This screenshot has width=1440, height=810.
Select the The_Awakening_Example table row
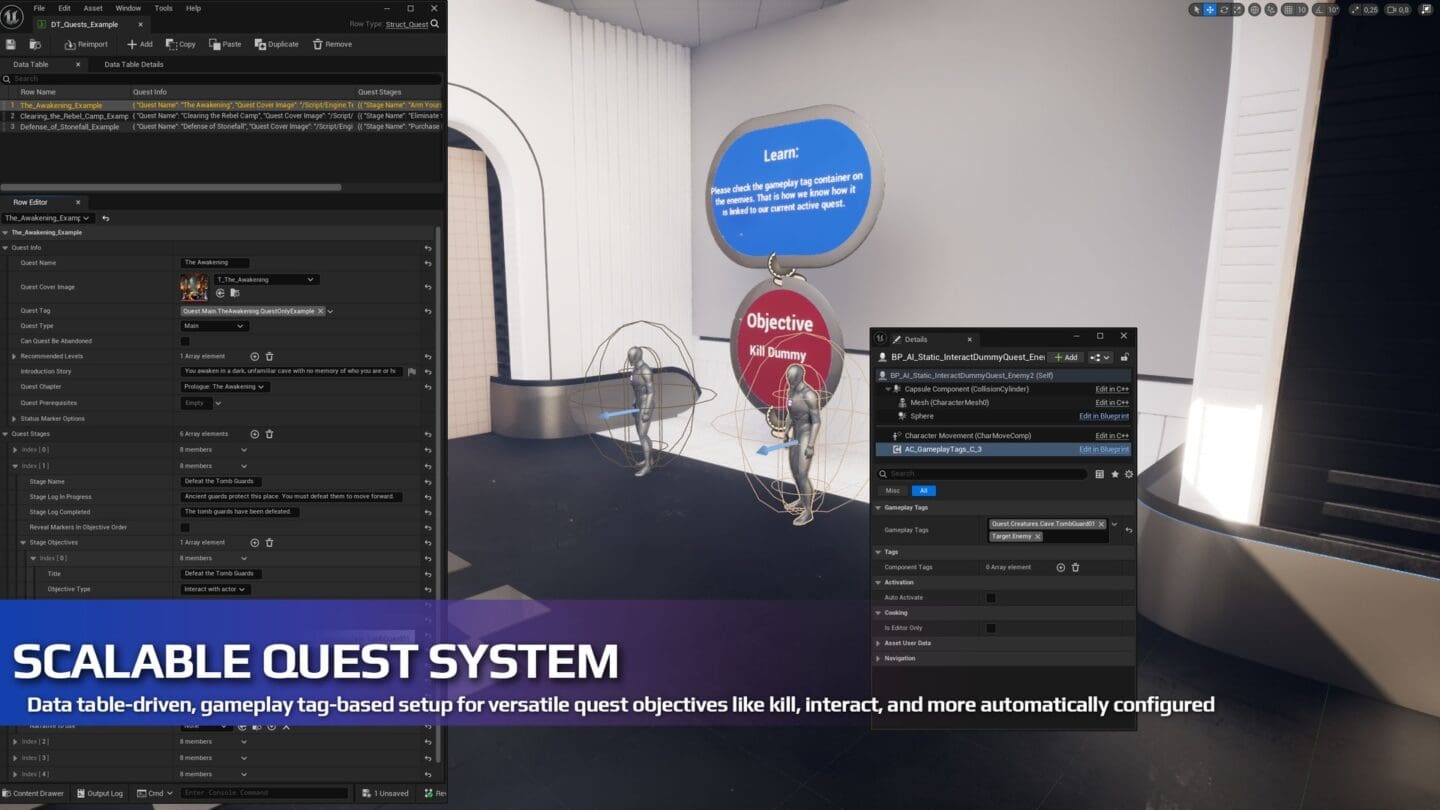click(x=222, y=105)
